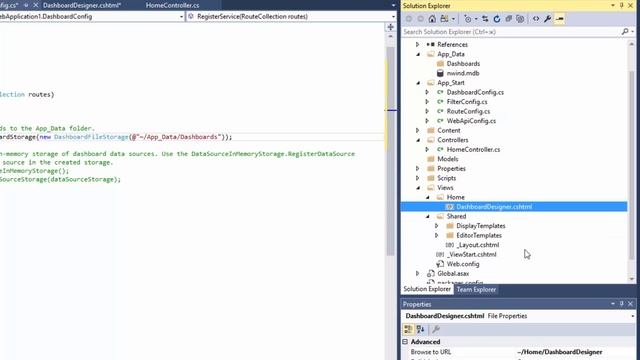Open Properties window options dropdown

coord(613,304)
